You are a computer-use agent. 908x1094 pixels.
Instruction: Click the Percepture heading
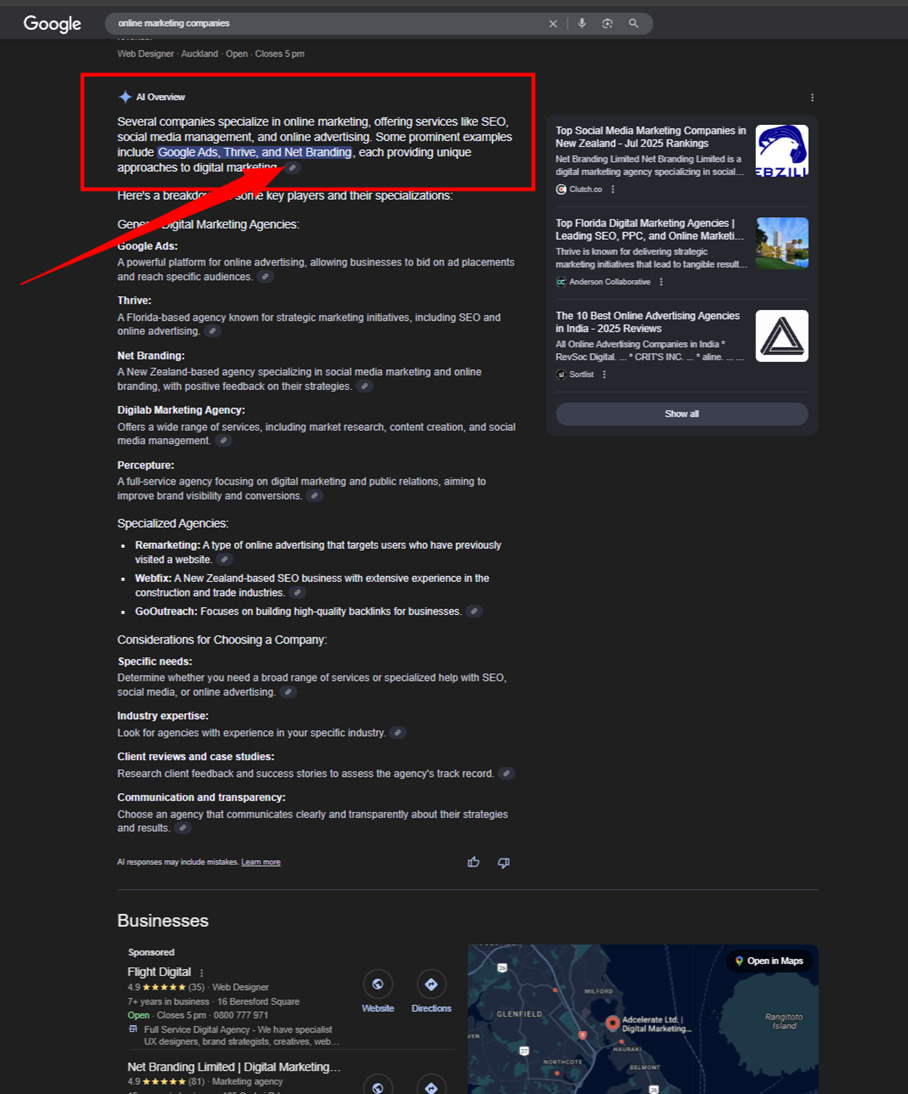click(145, 465)
